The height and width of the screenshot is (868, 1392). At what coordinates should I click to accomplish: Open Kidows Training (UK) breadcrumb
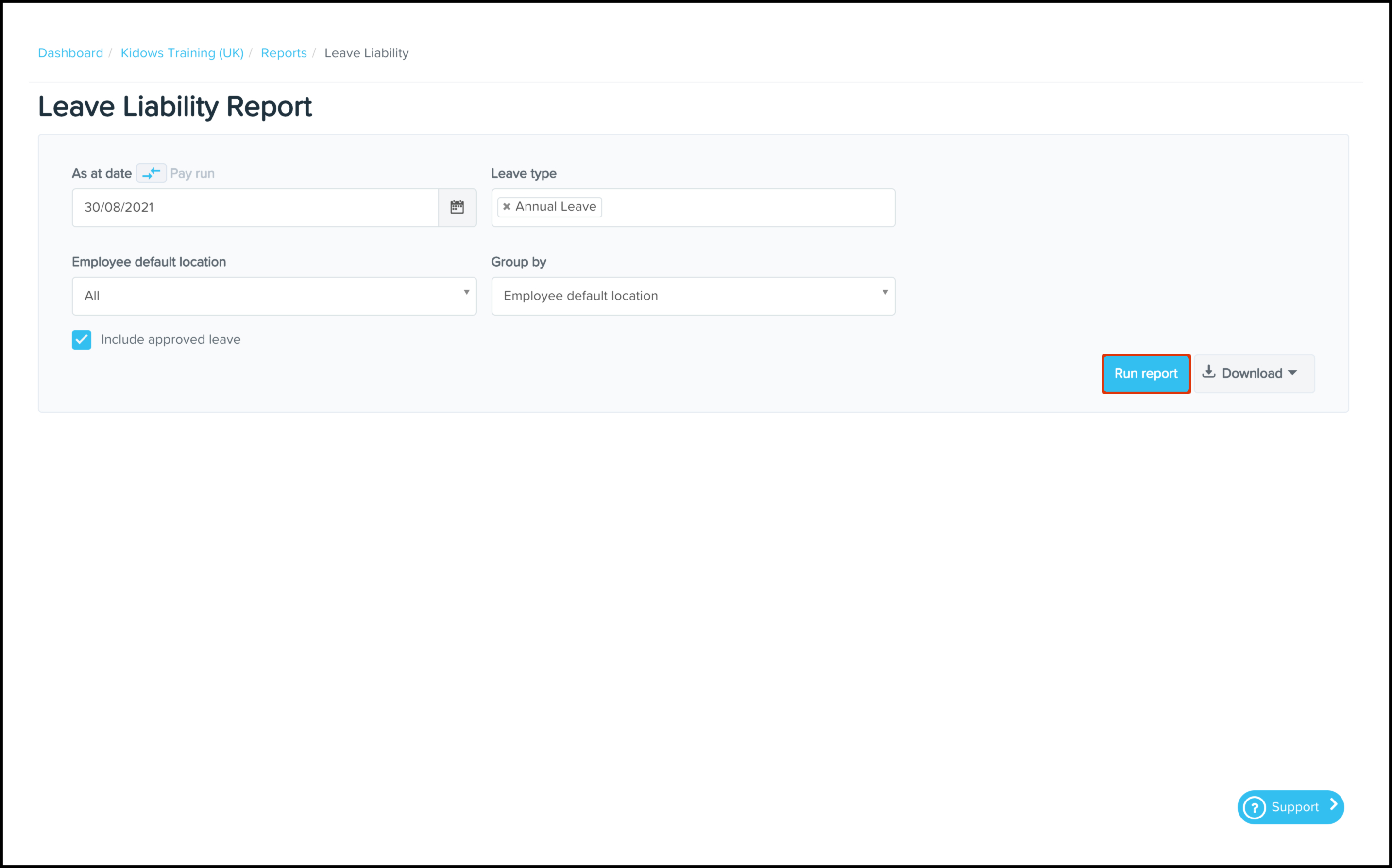[x=182, y=53]
